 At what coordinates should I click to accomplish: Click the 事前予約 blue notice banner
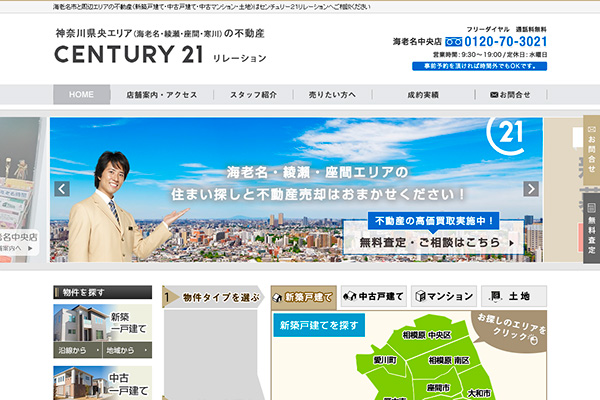coord(479,66)
